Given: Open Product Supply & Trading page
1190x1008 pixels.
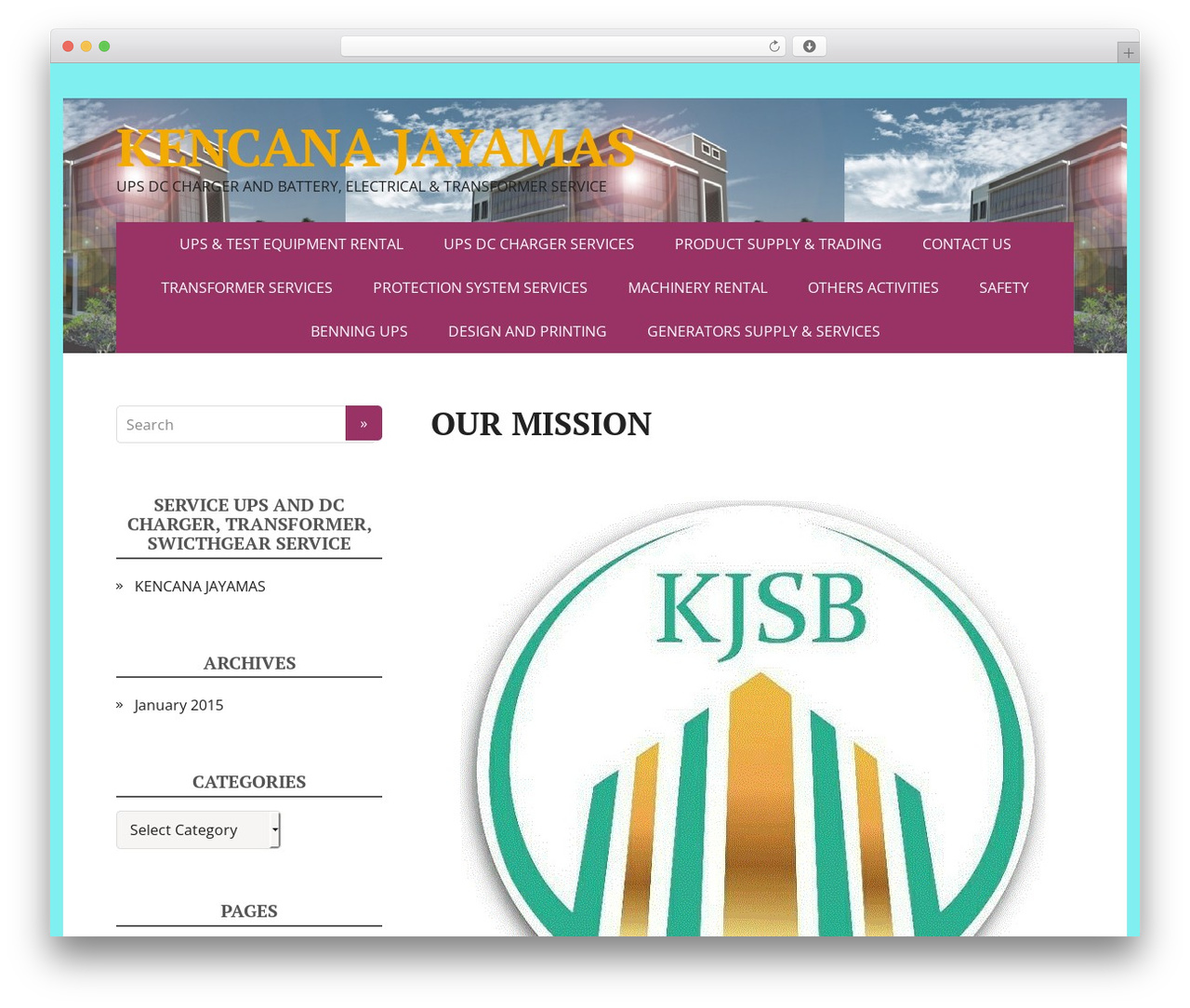Looking at the screenshot, I should pos(778,244).
